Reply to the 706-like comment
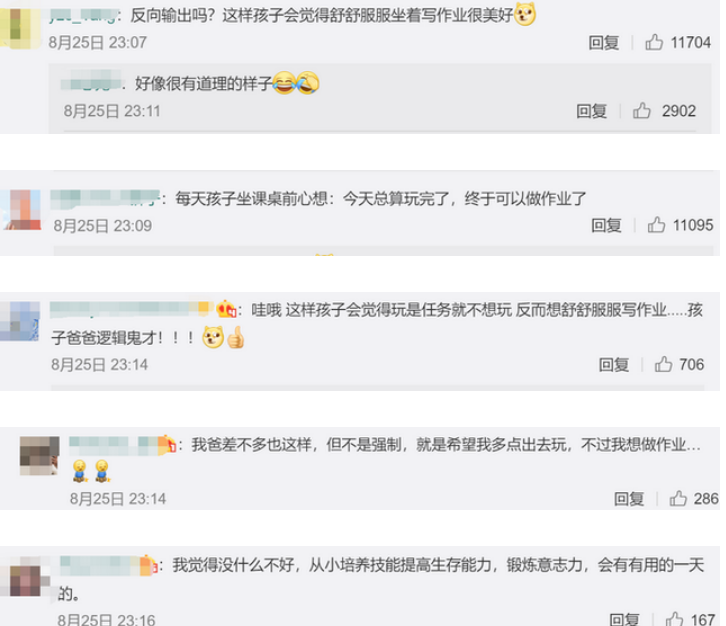Image resolution: width=726 pixels, height=626 pixels. pos(614,365)
